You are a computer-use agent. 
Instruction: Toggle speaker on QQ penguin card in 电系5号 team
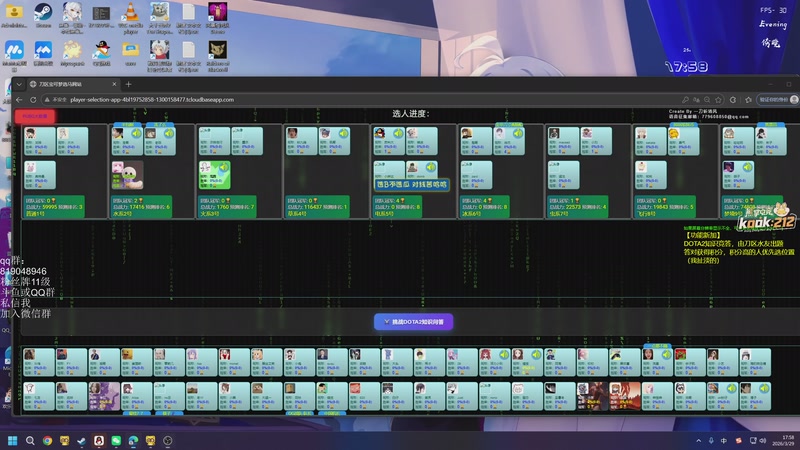pyautogui.click(x=398, y=134)
